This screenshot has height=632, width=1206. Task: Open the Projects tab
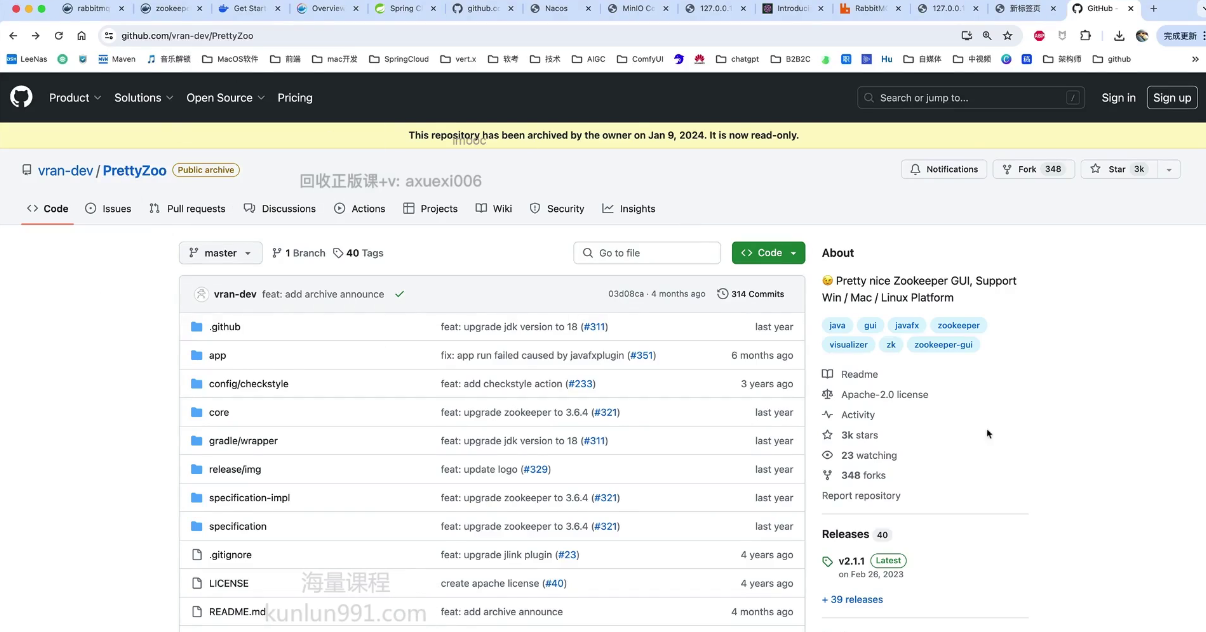(430, 209)
